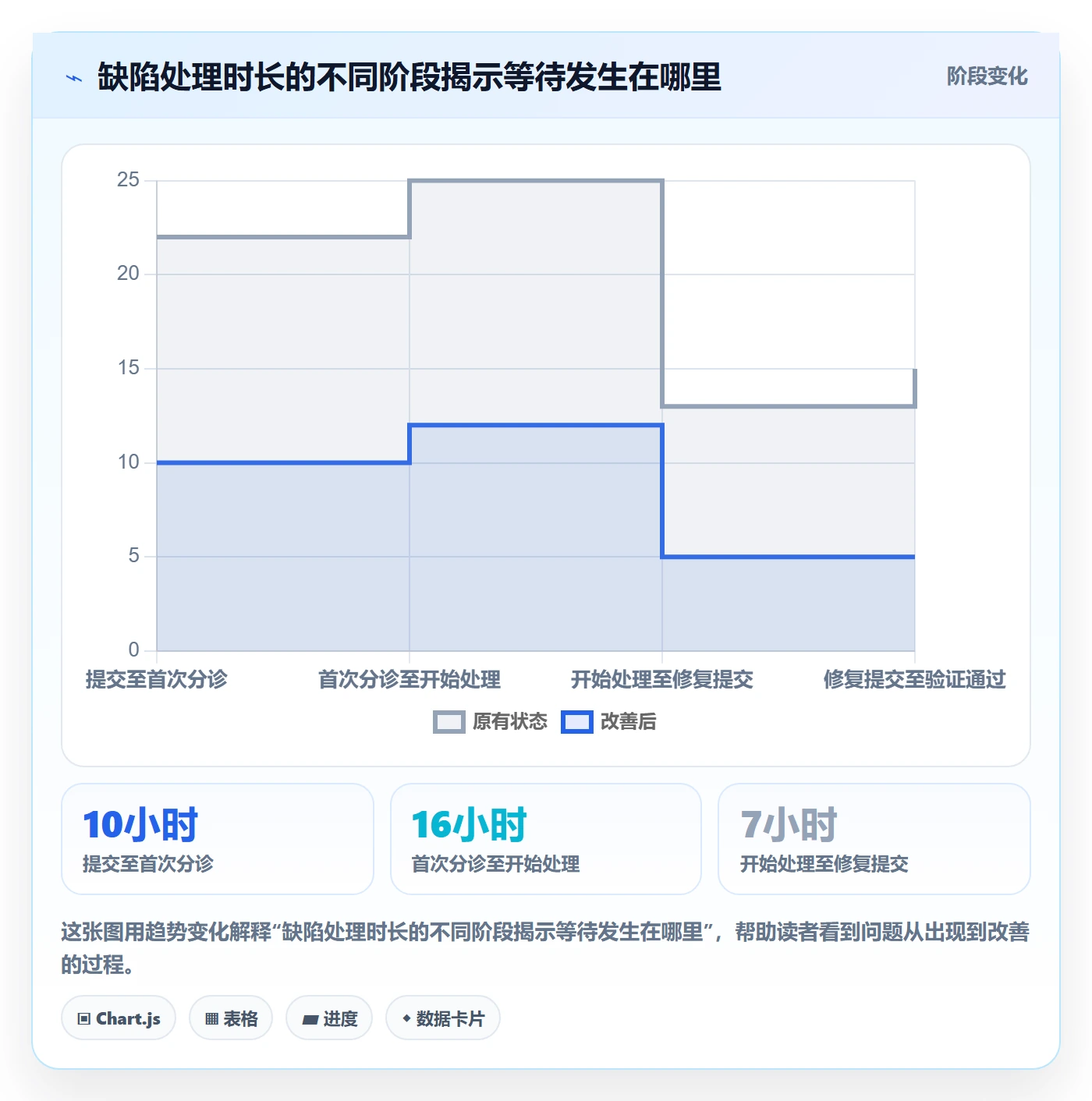Click the 改善后 legend label

click(x=629, y=722)
